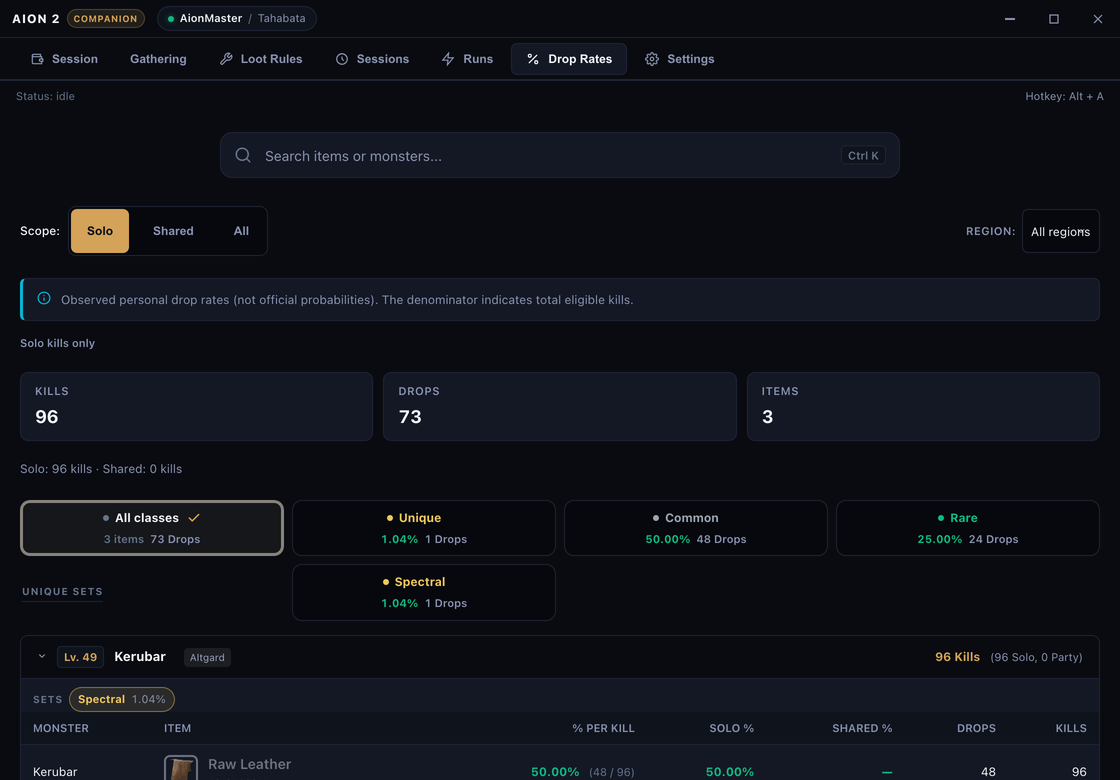Switch scope to Shared
The height and width of the screenshot is (780, 1120).
[173, 231]
